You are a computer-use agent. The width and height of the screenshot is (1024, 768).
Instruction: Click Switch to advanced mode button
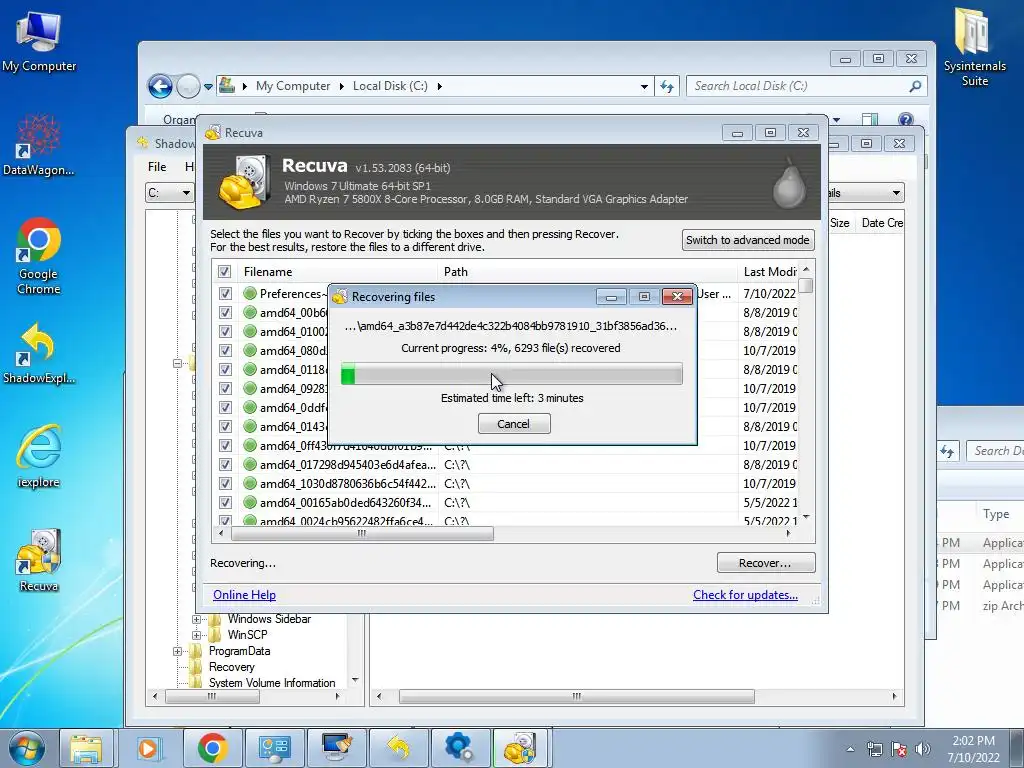click(x=748, y=240)
